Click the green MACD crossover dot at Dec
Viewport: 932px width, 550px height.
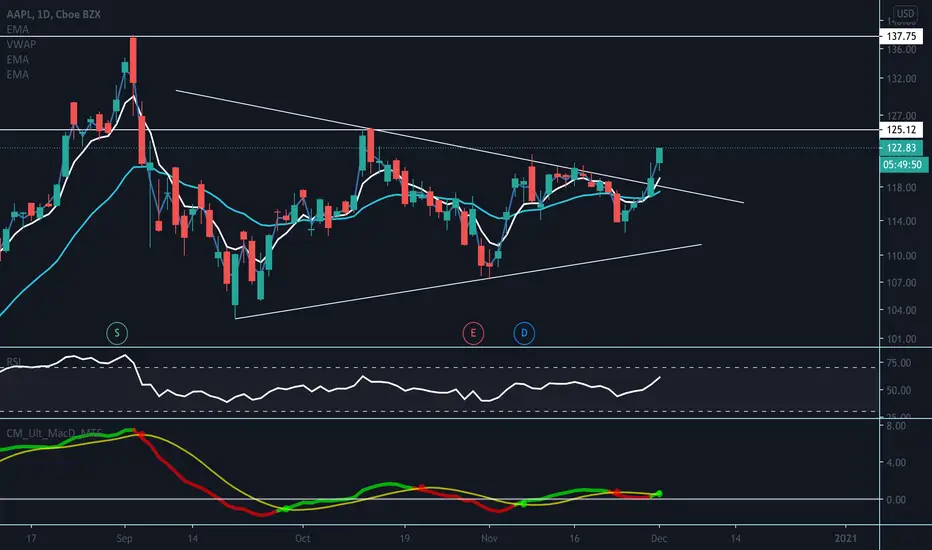(659, 494)
